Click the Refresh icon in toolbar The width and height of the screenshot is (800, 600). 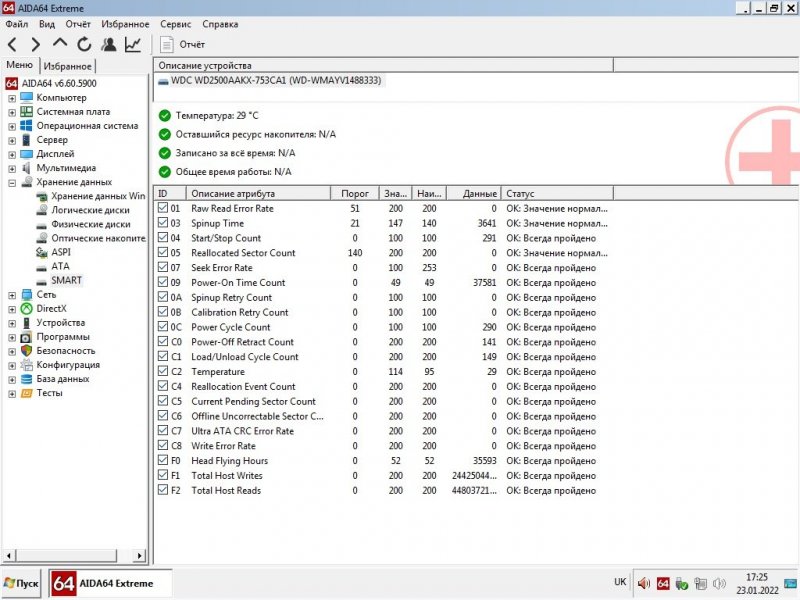(84, 44)
